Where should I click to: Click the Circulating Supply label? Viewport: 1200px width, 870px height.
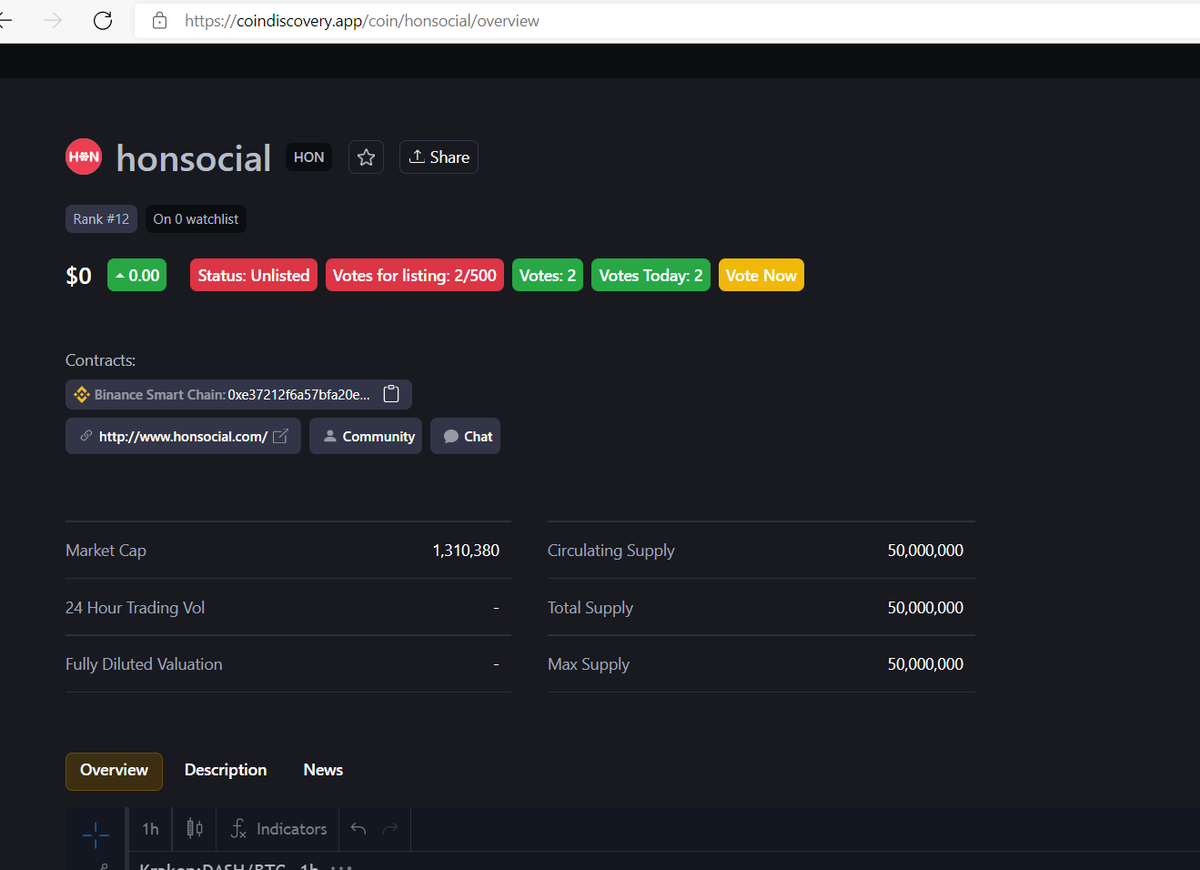(611, 550)
